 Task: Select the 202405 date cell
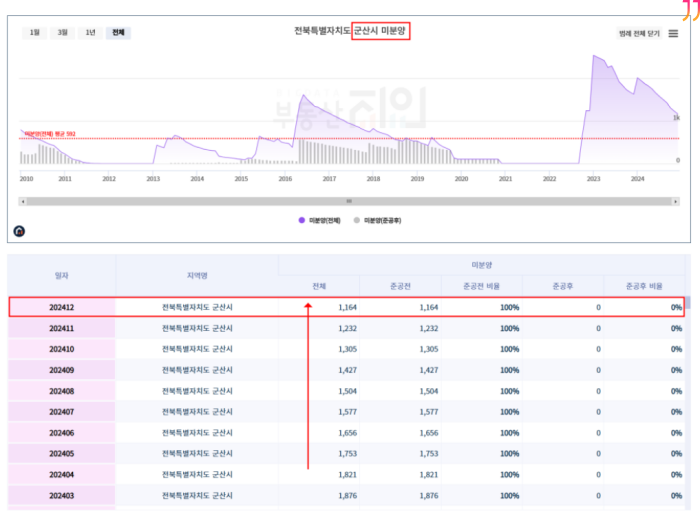tap(62, 453)
